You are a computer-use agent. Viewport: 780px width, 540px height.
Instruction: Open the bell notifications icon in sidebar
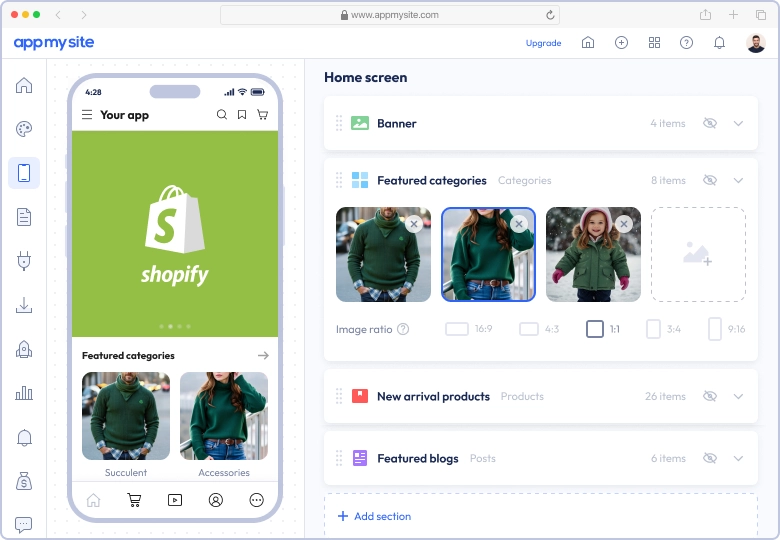pyautogui.click(x=24, y=438)
